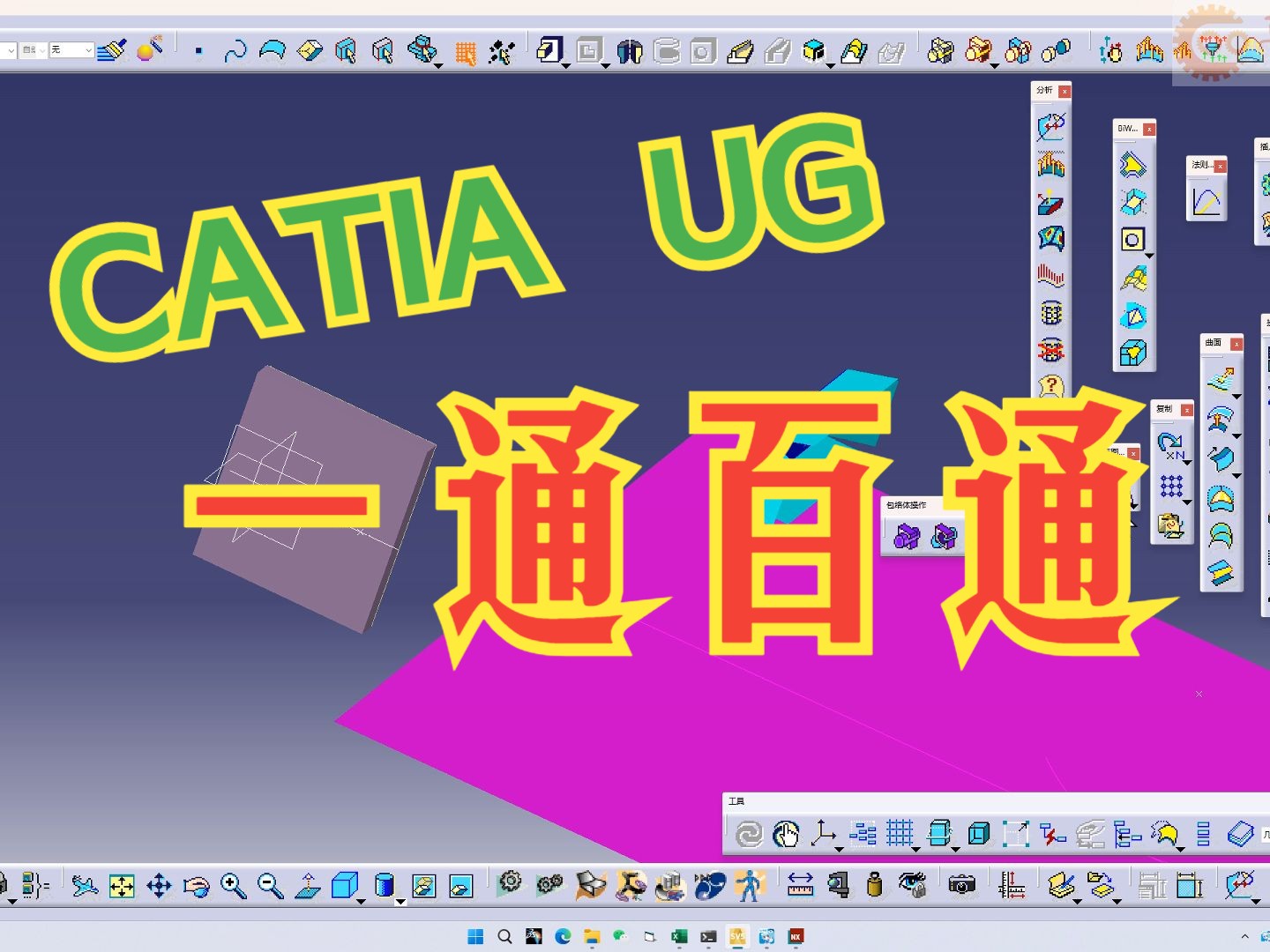1270x952 pixels.
Task: Open the NX app from the taskbar
Action: (796, 936)
